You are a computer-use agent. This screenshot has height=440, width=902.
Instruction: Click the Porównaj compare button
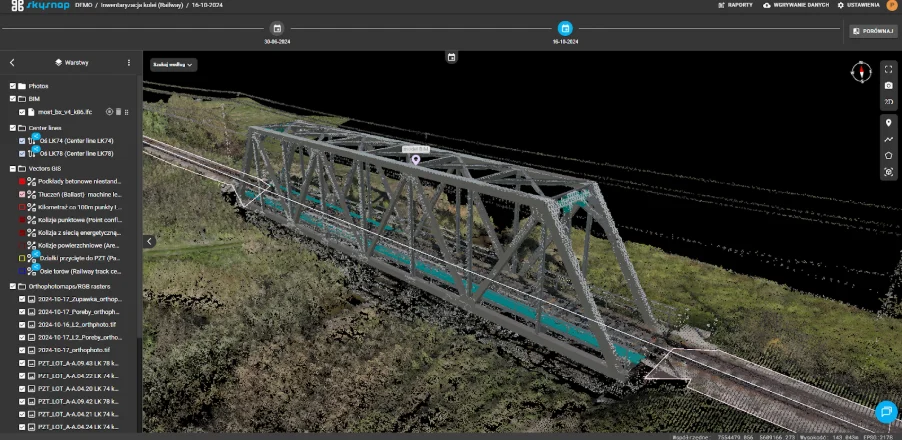click(x=873, y=31)
